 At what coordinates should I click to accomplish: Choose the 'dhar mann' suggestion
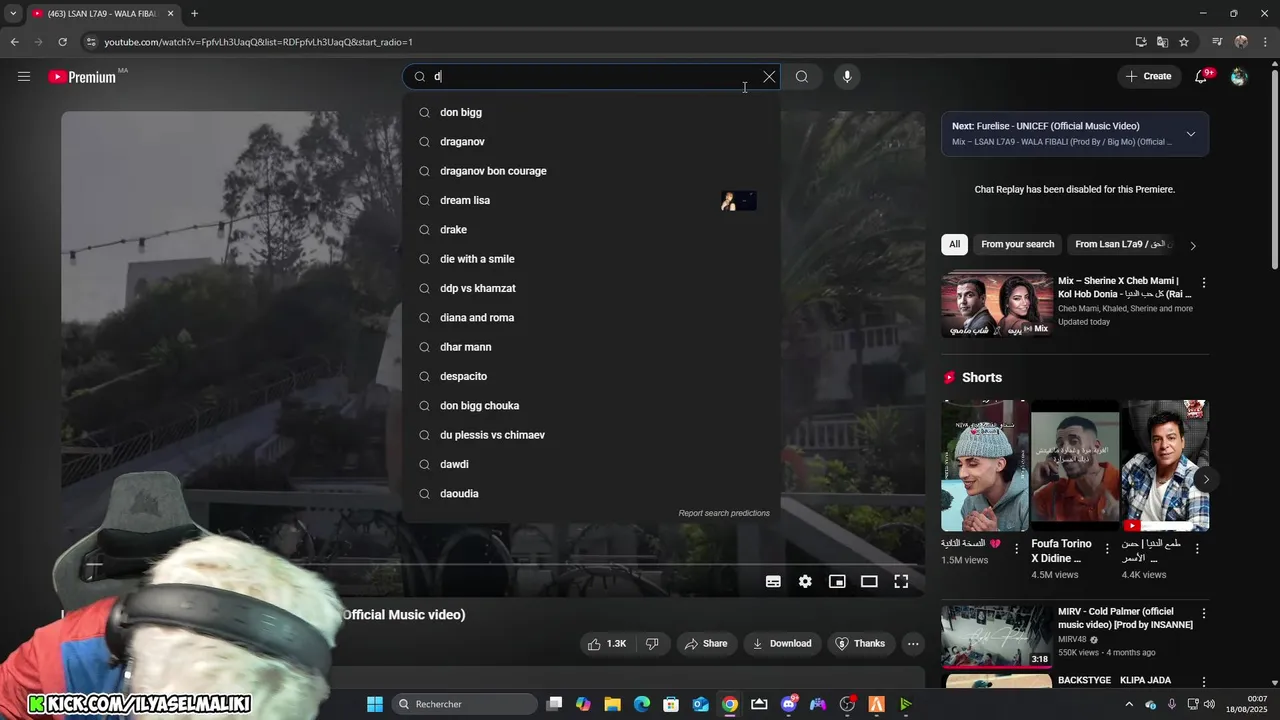(x=591, y=347)
